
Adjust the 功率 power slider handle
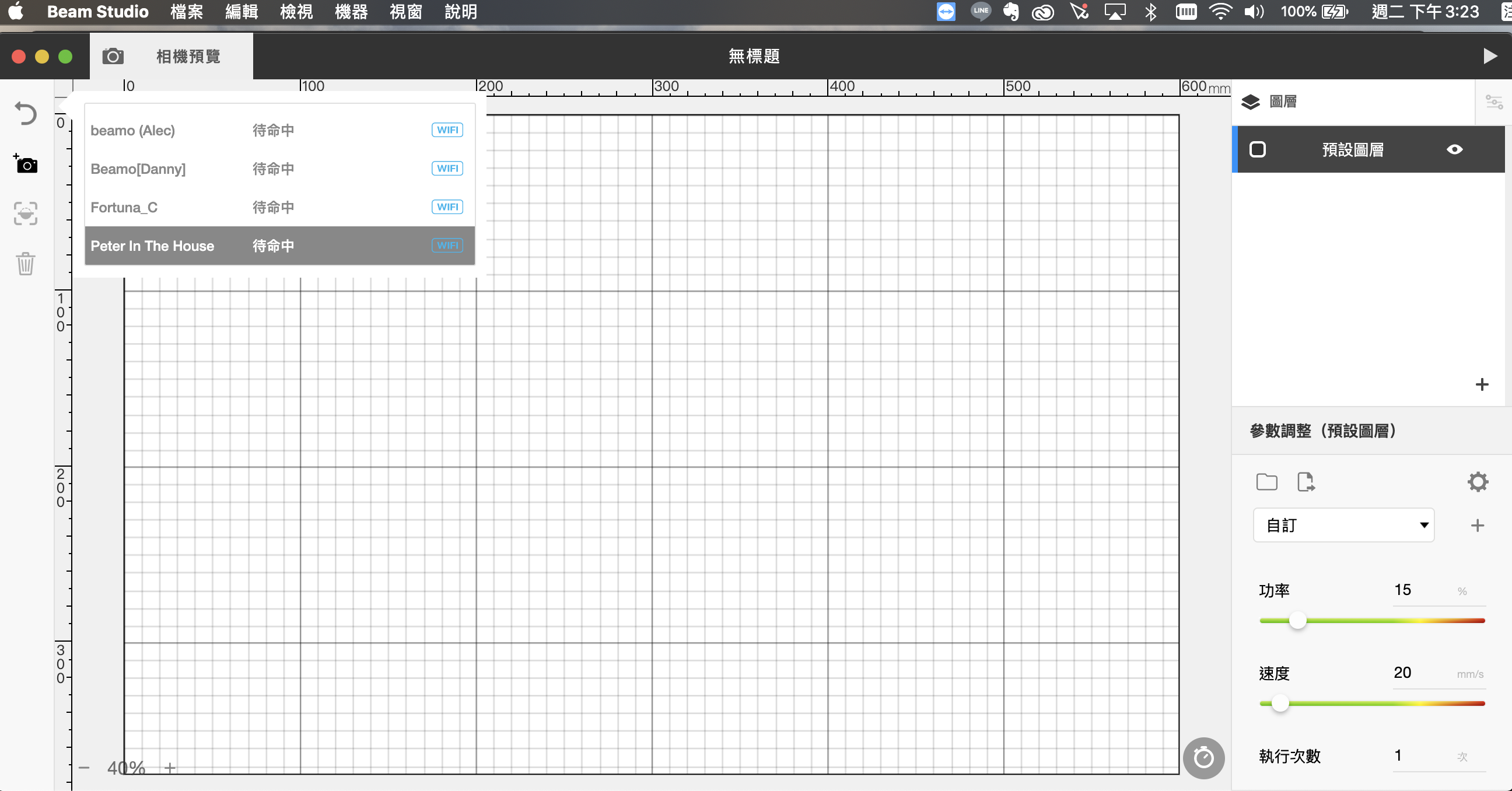pos(1298,620)
